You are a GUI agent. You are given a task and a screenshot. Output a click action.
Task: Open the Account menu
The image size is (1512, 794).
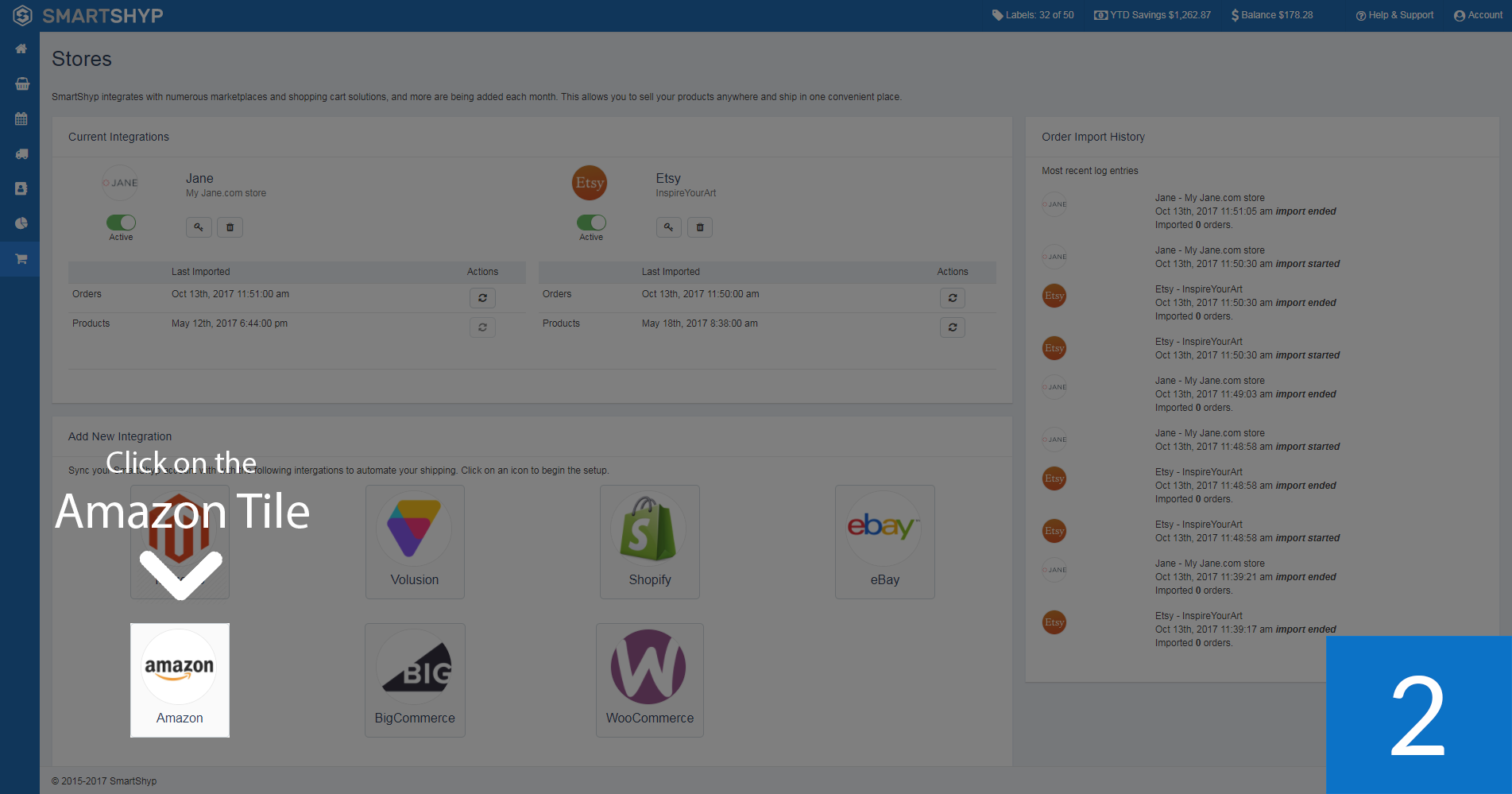click(x=1478, y=15)
